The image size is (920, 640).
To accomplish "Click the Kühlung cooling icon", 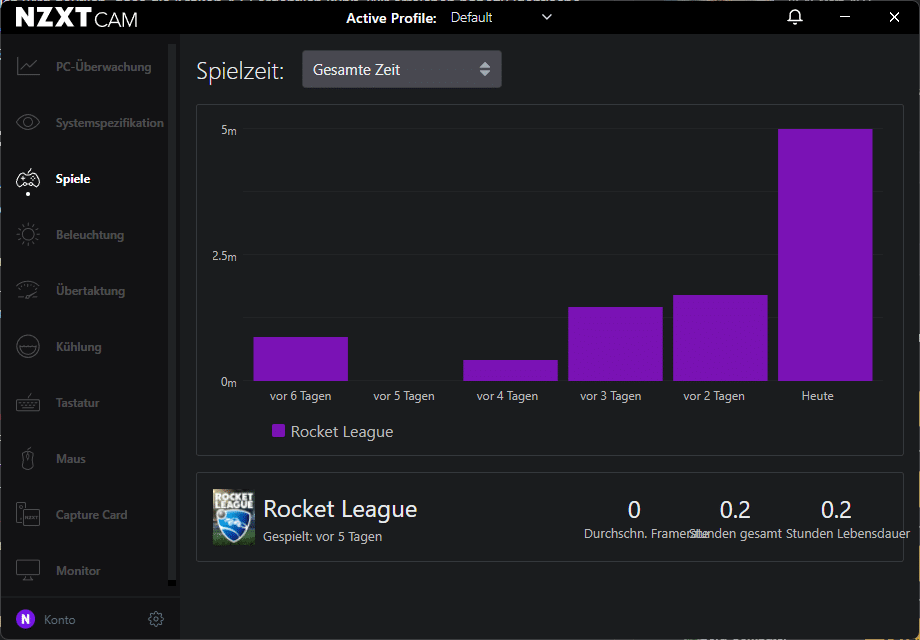I will click(x=28, y=347).
